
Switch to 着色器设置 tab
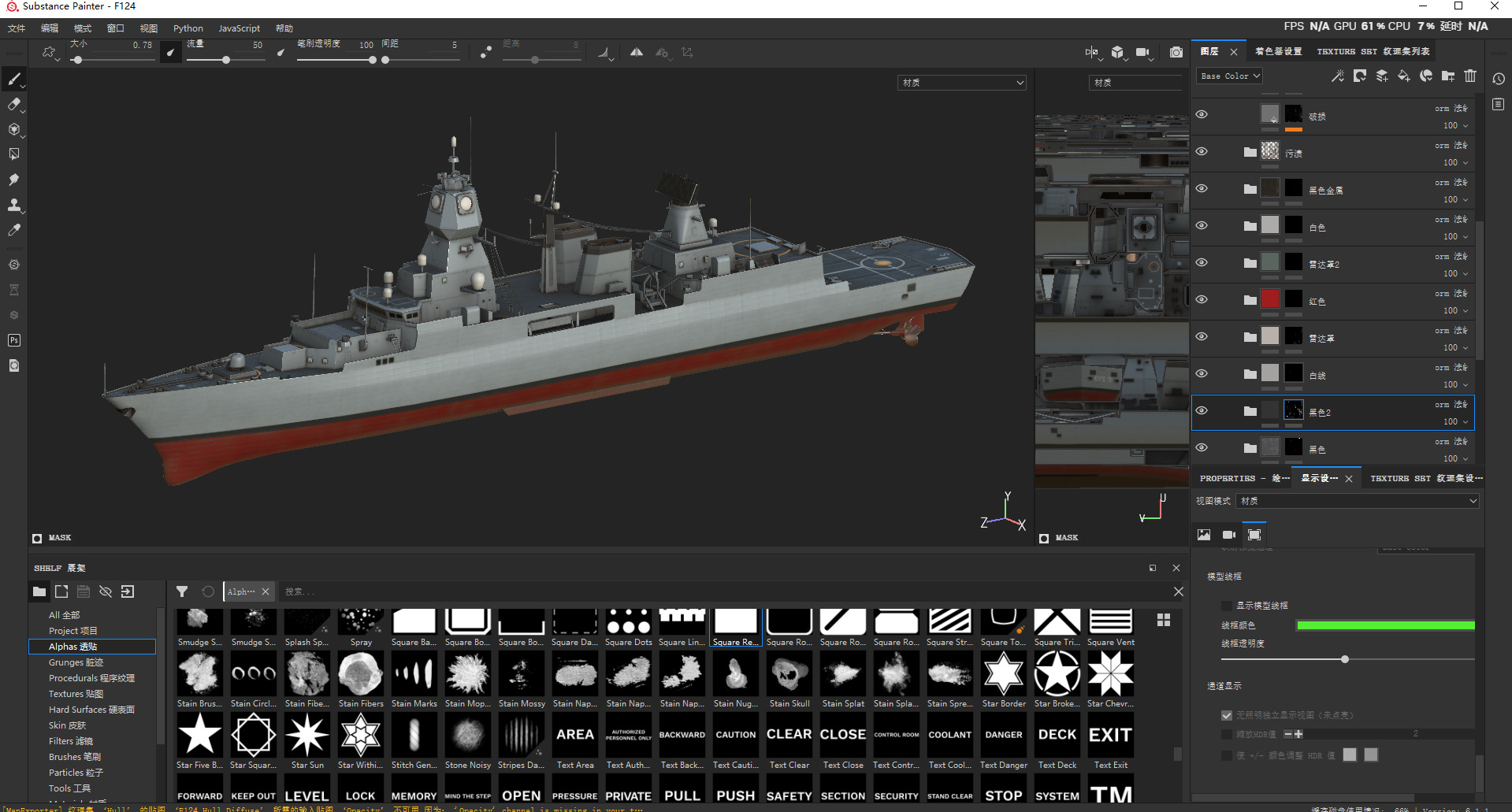[1278, 51]
